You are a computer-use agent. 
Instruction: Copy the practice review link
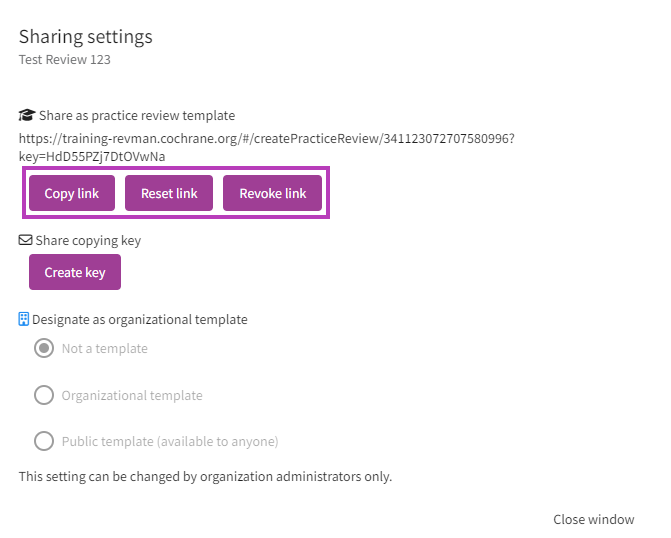(72, 193)
